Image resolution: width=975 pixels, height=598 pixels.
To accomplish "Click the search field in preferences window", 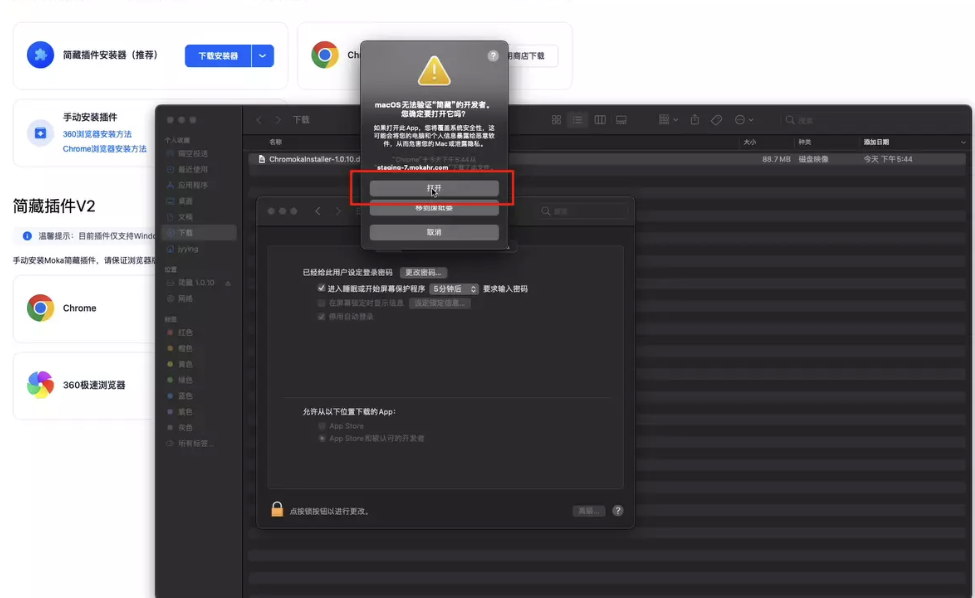I will click(583, 211).
